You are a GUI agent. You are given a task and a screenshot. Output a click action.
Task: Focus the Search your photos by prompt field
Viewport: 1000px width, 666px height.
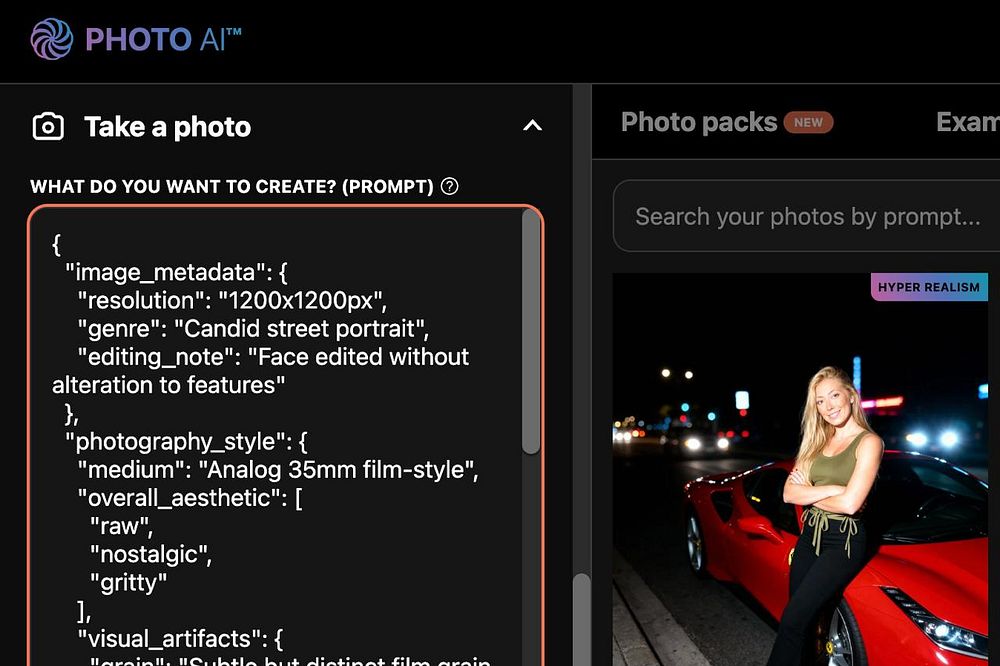807,216
